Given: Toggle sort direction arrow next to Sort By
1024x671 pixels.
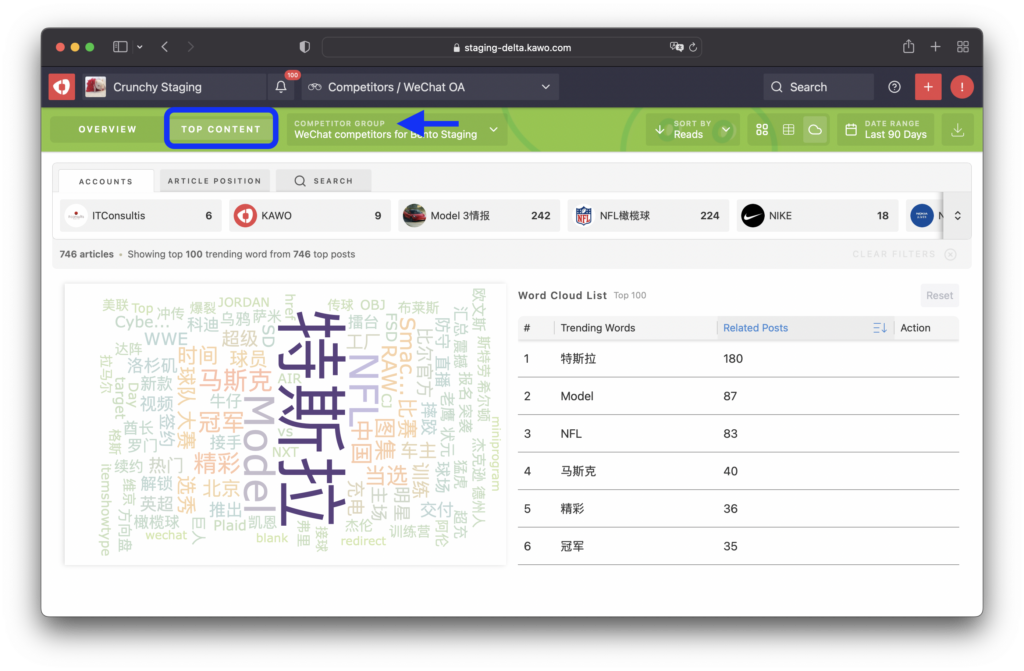Looking at the screenshot, I should click(x=660, y=129).
